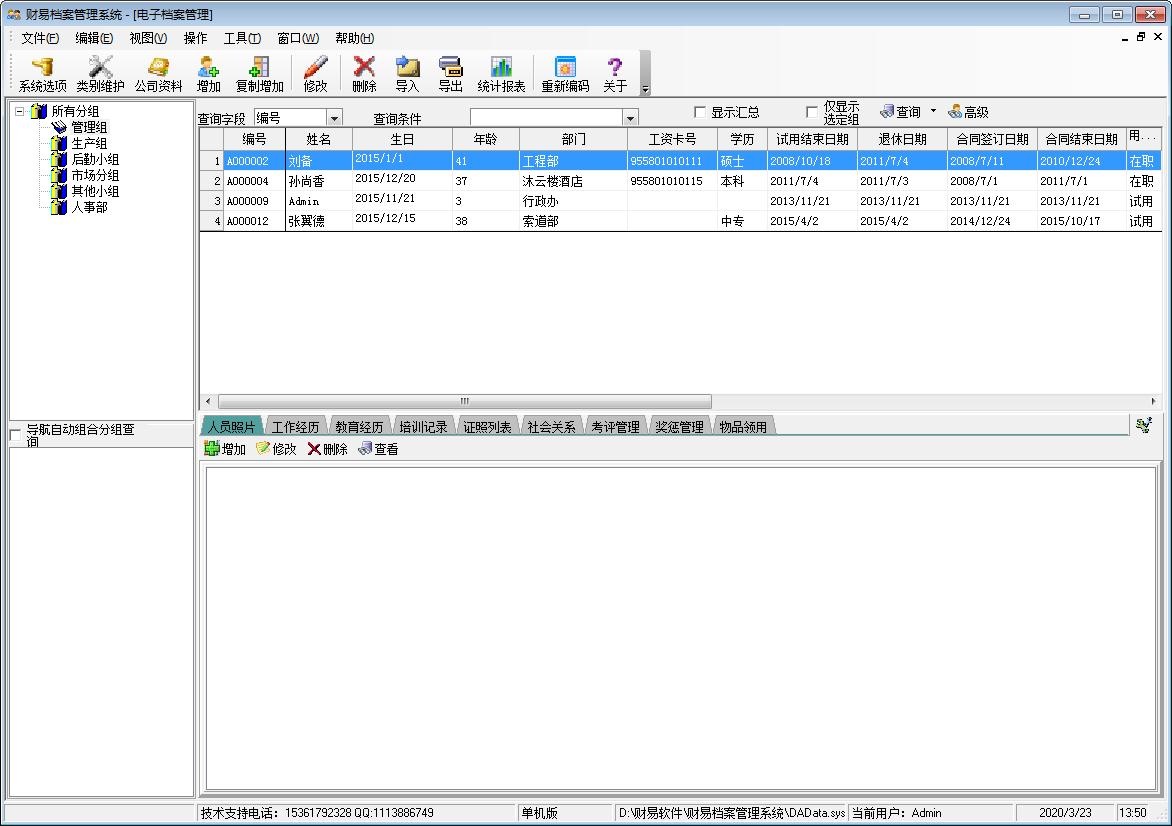
Task: Select 市场分组 in the group tree
Action: (x=95, y=175)
